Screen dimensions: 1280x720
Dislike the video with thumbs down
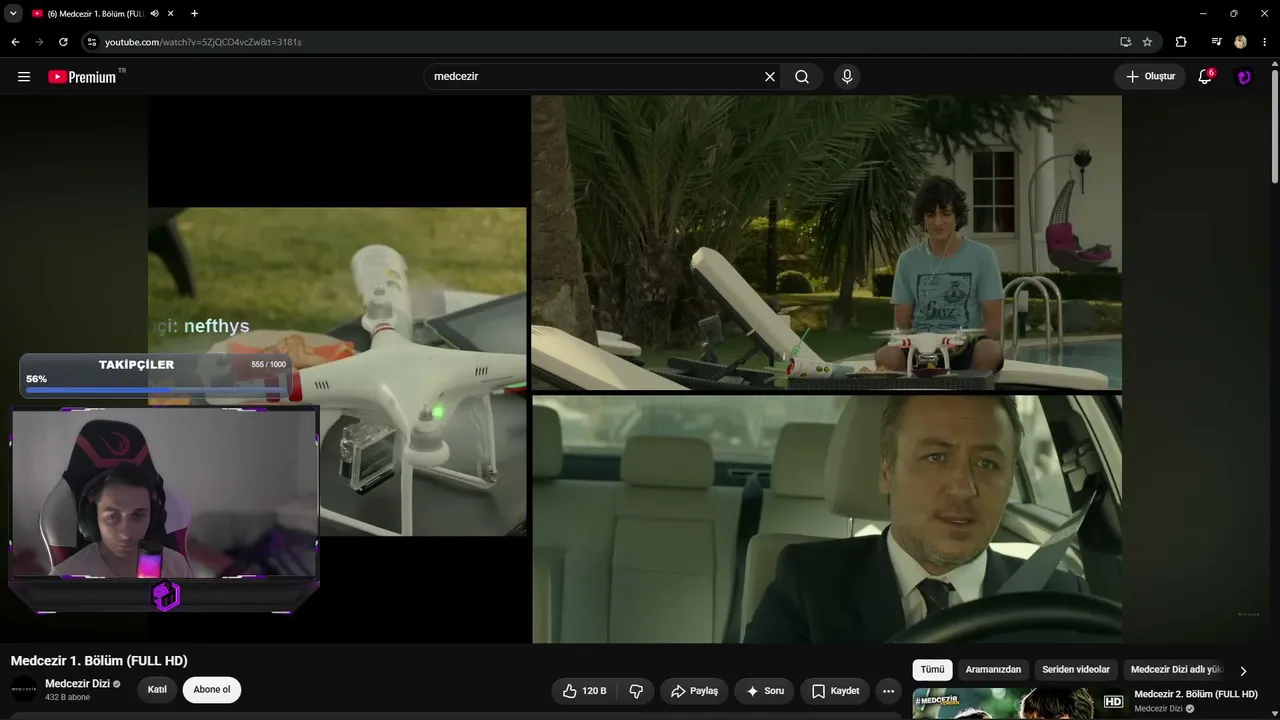click(x=636, y=691)
